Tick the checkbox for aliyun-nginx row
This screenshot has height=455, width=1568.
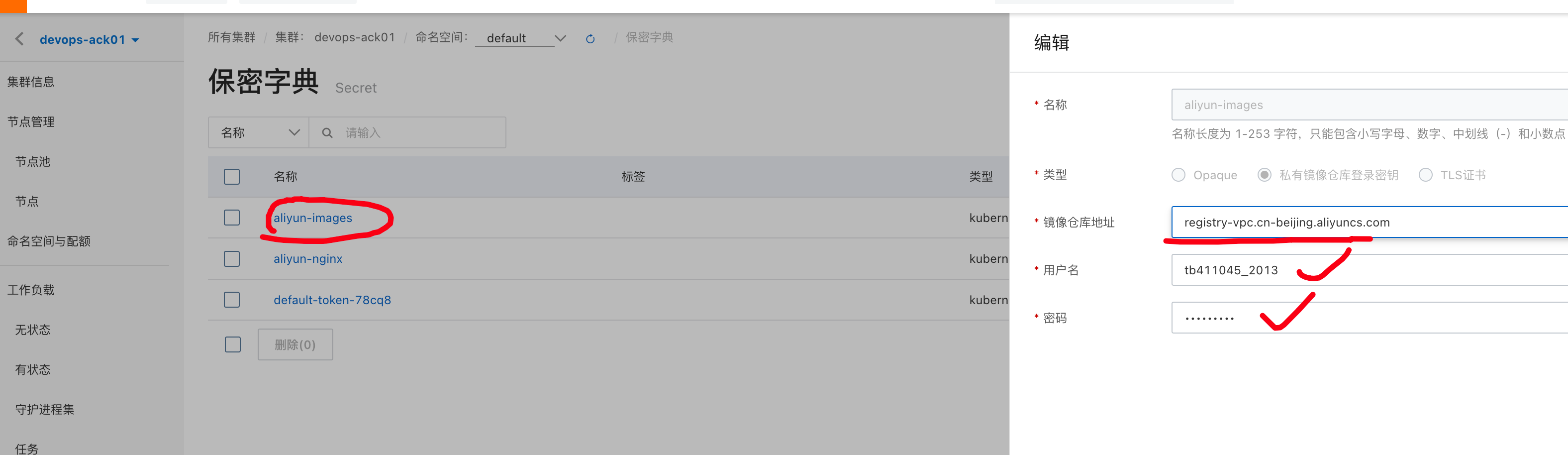pyautogui.click(x=232, y=259)
